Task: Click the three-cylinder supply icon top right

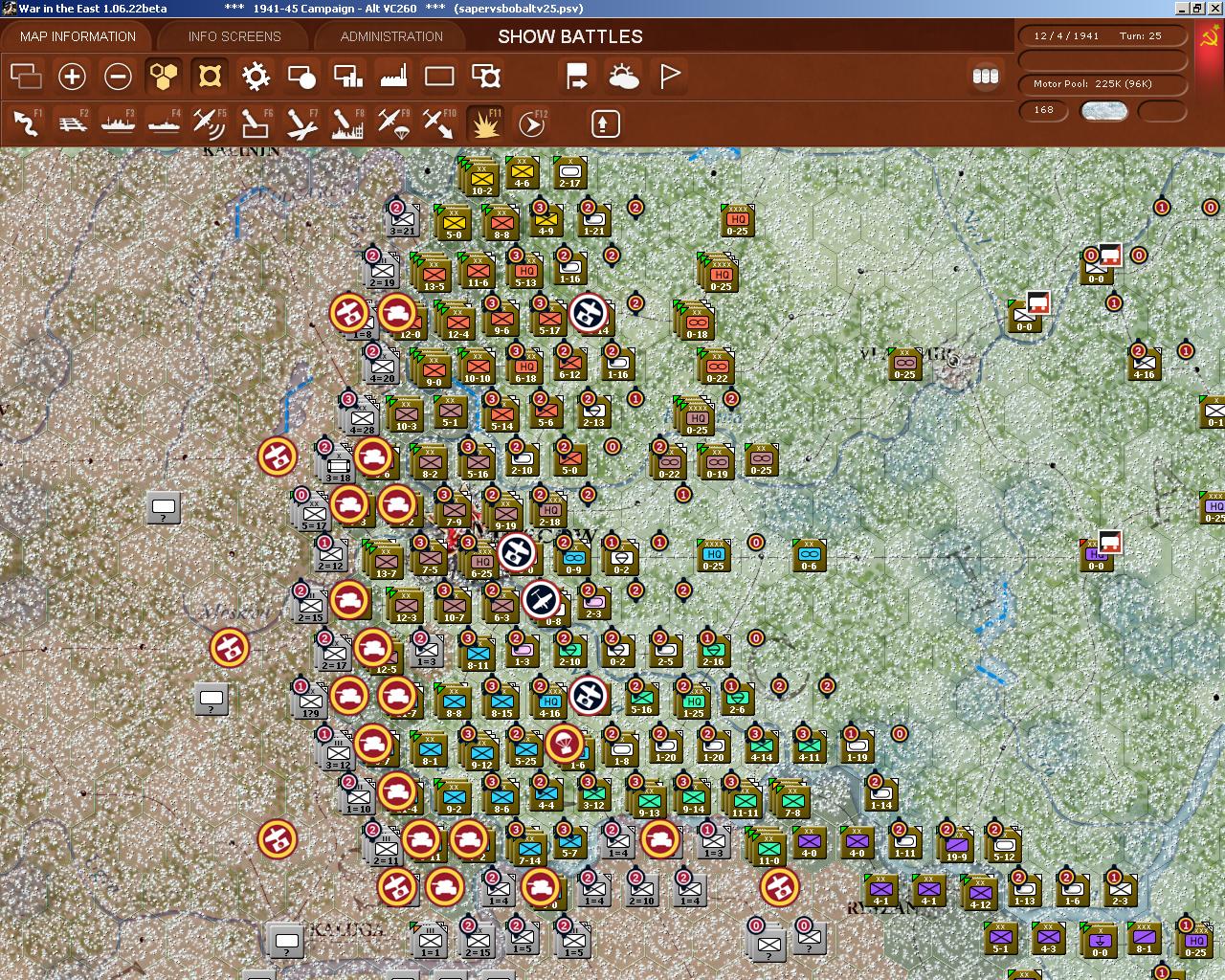Action: (985, 77)
